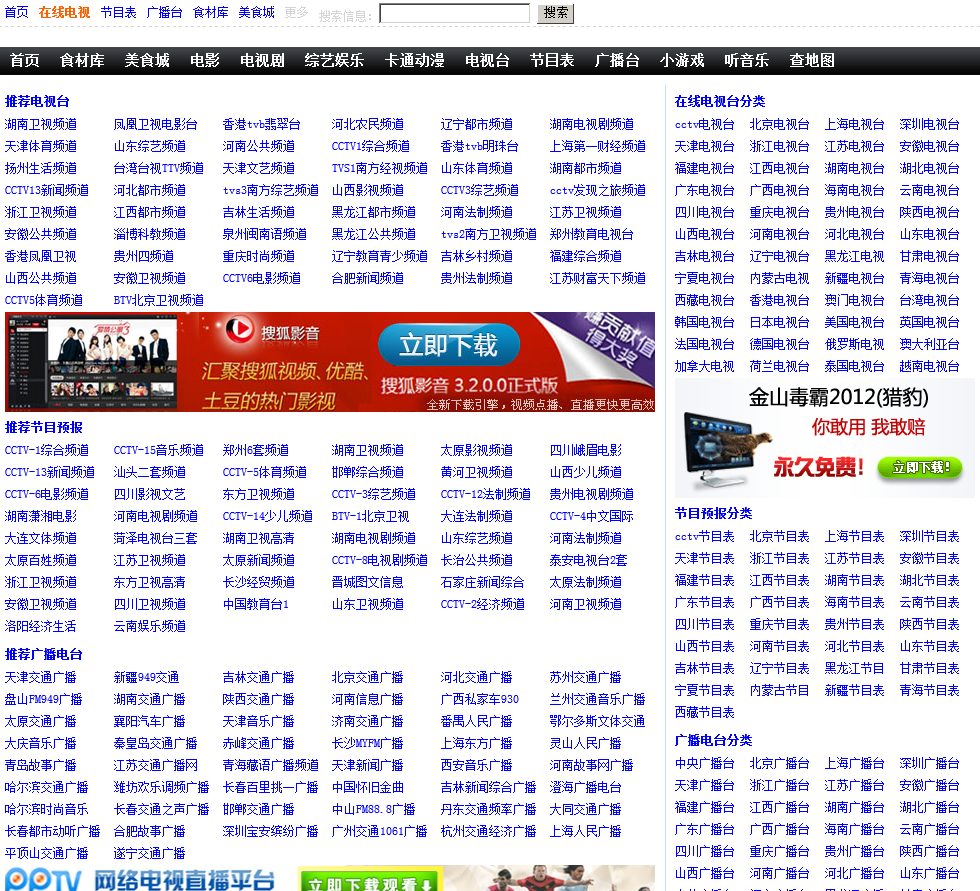The image size is (980, 891).
Task: Open the 遂宁交通广播 link
Action: click(149, 853)
